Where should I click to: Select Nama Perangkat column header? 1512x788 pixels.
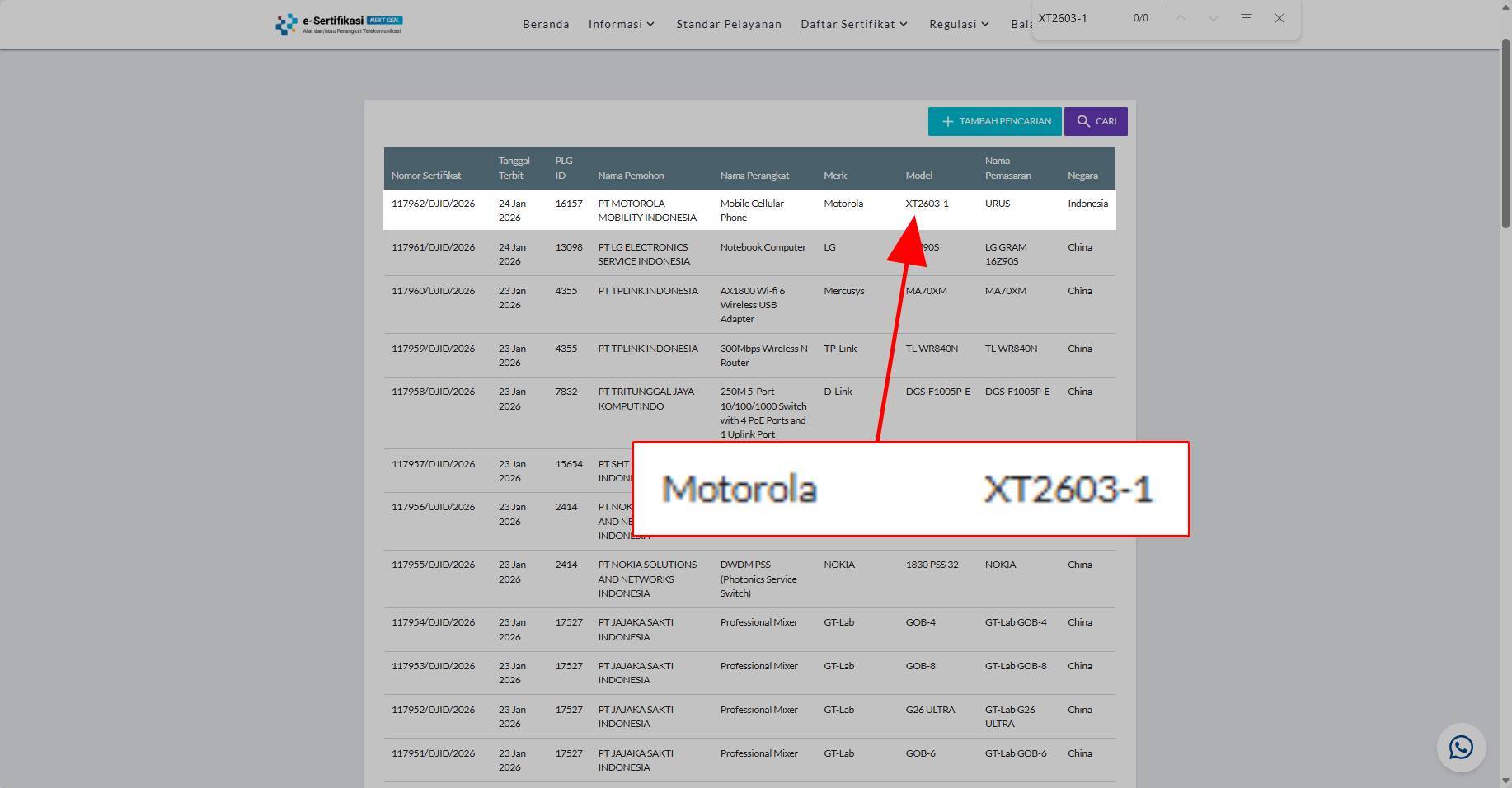[x=754, y=176]
